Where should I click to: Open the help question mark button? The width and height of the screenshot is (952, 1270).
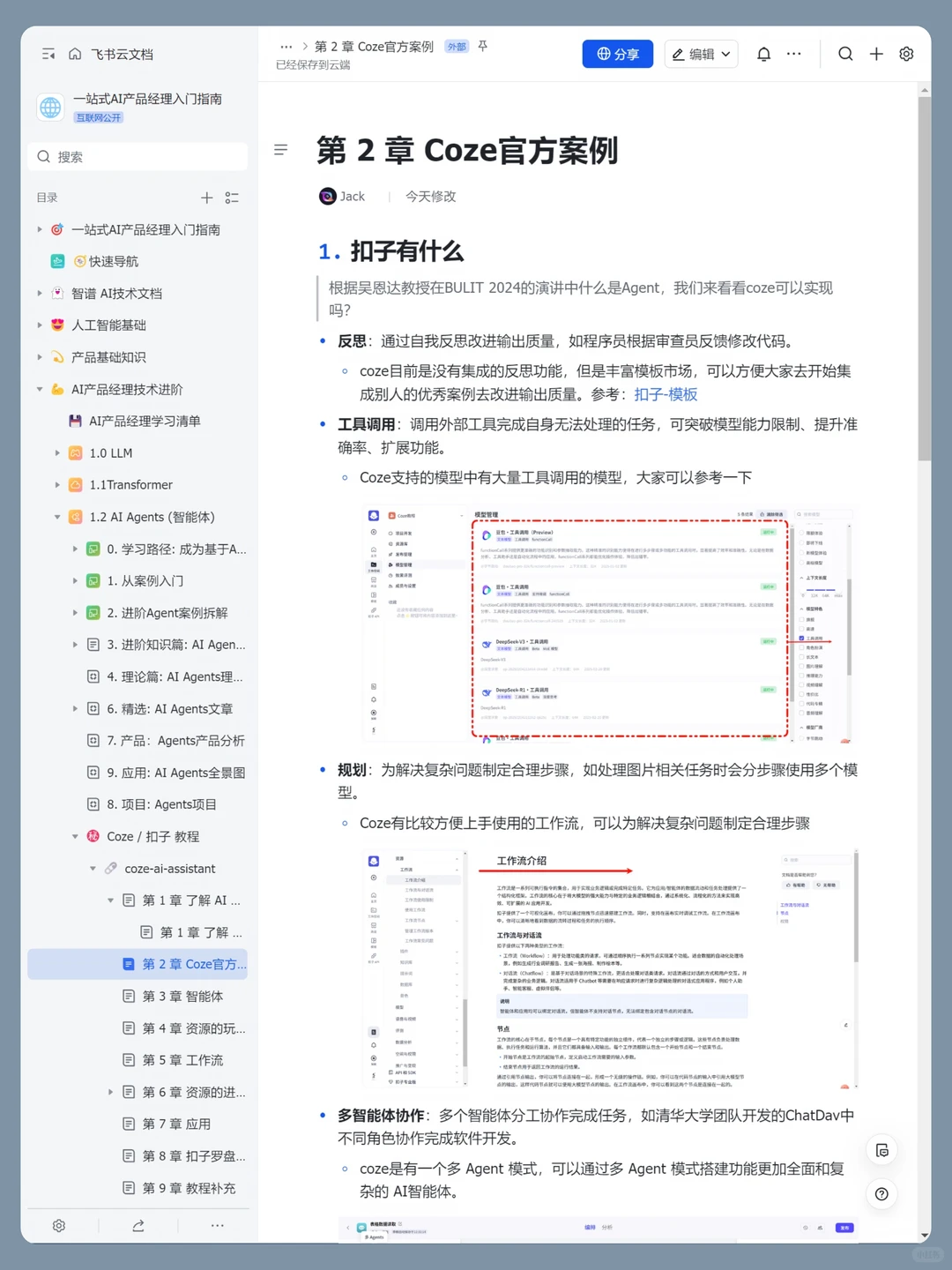point(881,1194)
